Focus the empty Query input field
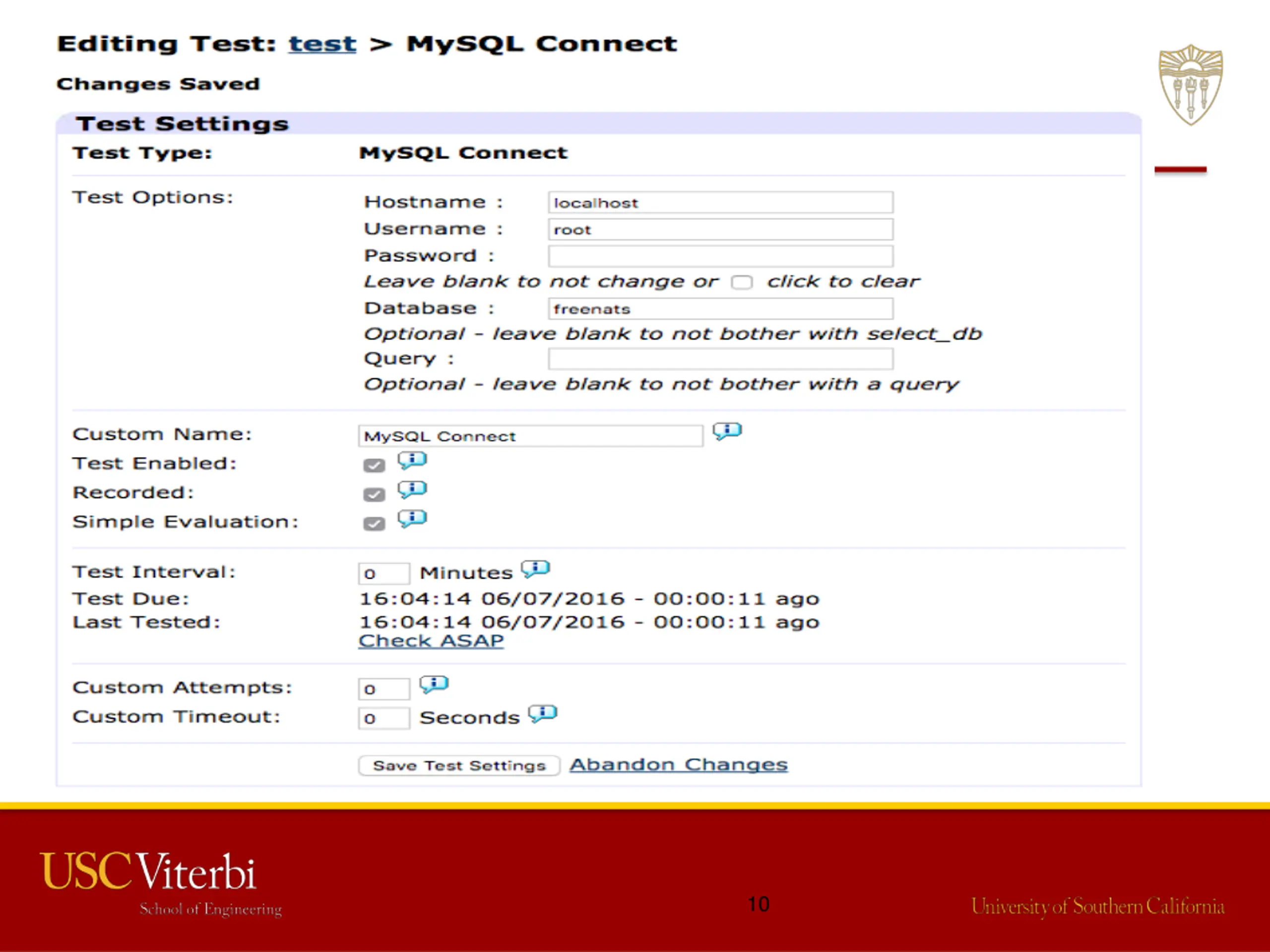1270x952 pixels. tap(720, 358)
